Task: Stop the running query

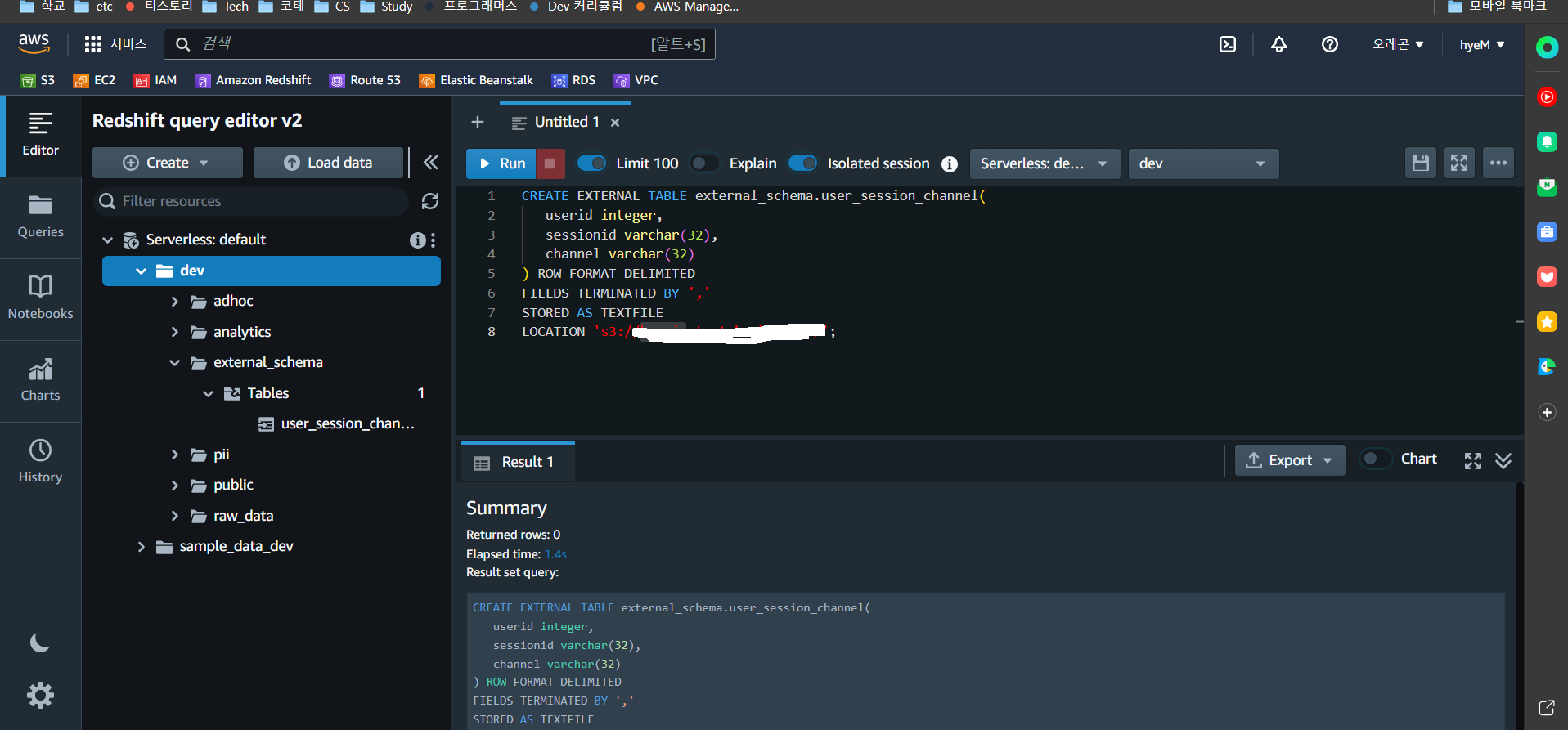Action: (x=550, y=163)
